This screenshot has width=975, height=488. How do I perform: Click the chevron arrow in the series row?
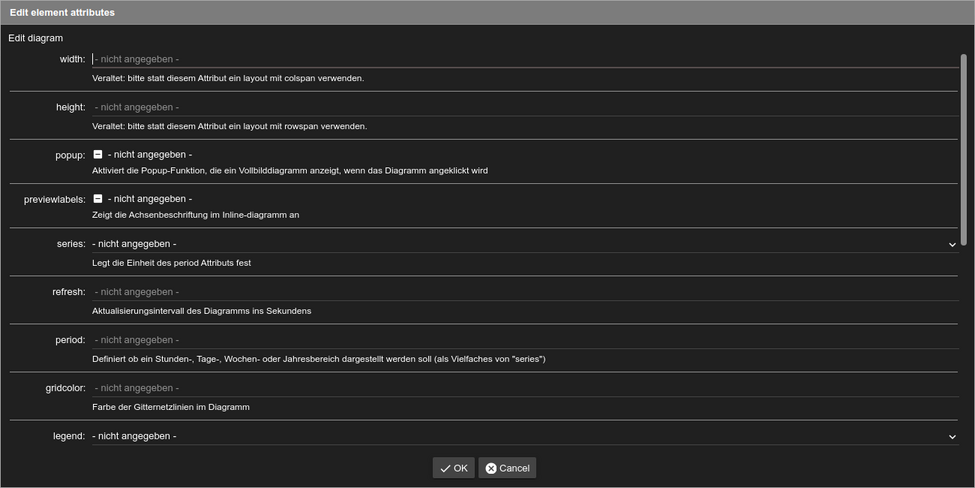click(x=952, y=244)
